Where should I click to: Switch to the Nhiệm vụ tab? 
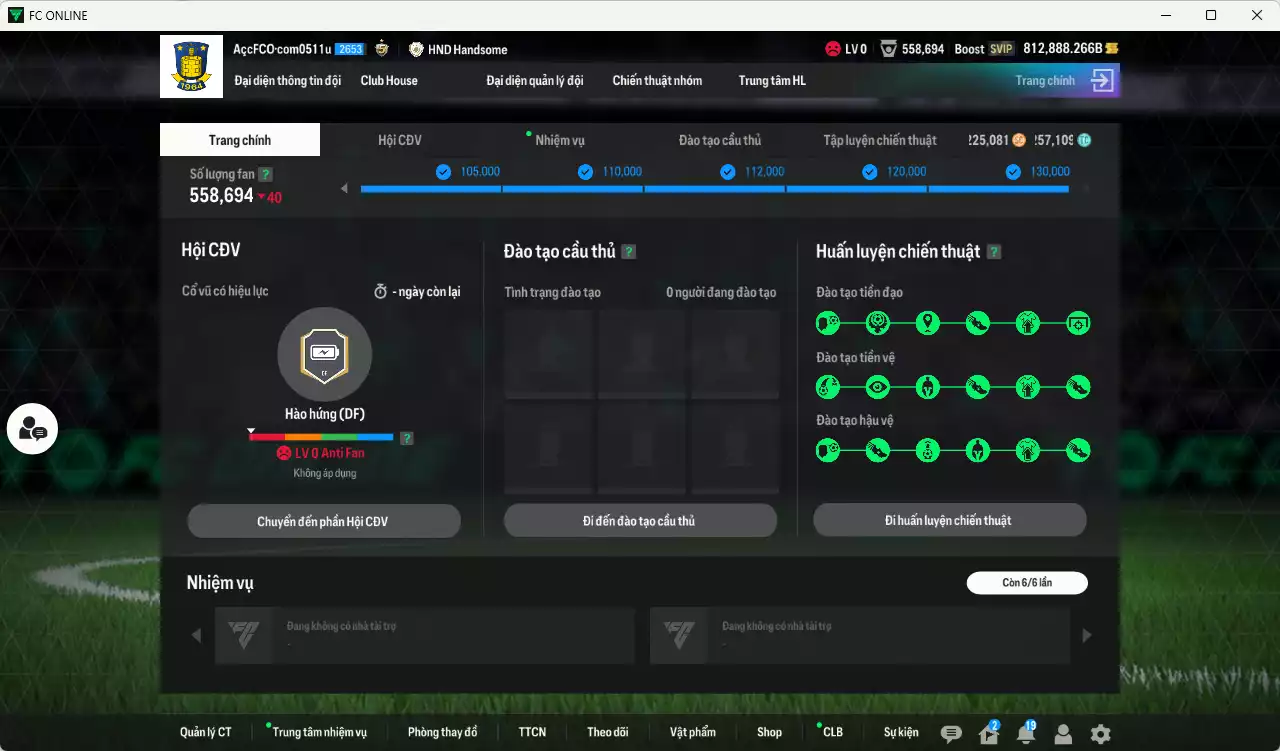point(559,141)
